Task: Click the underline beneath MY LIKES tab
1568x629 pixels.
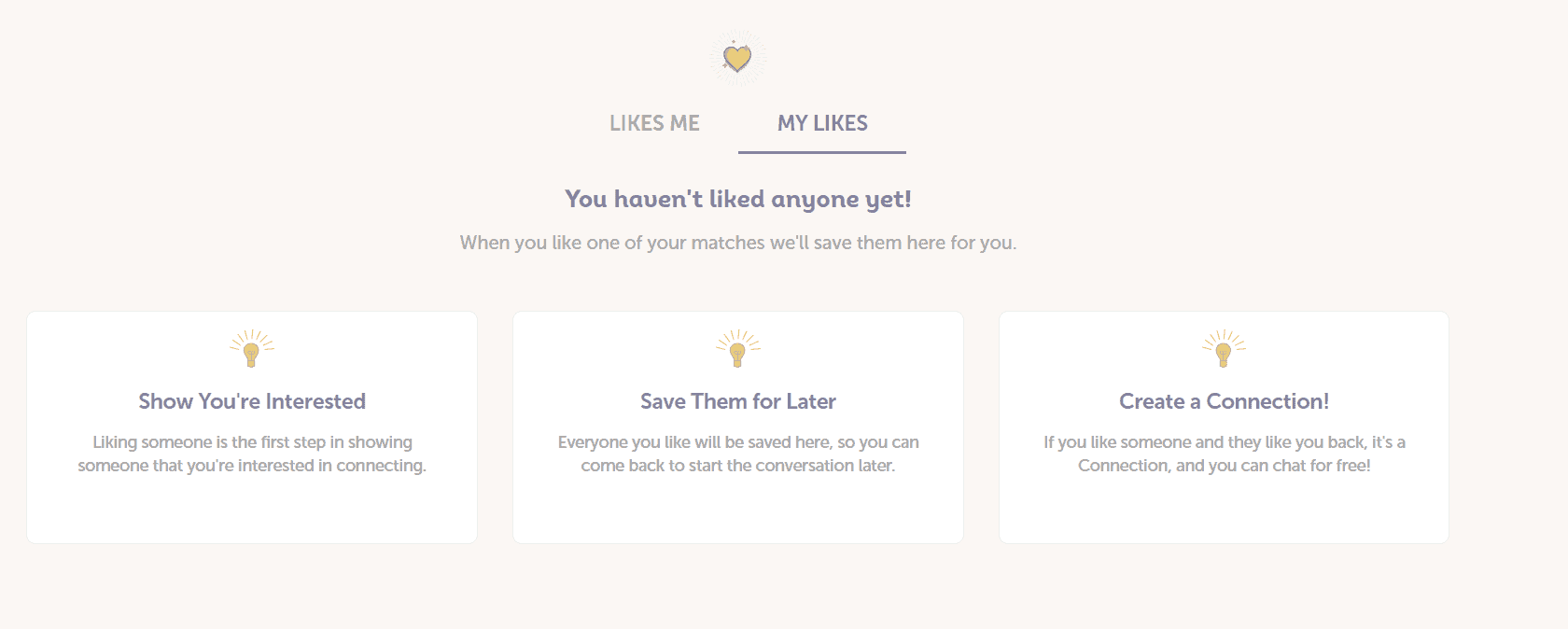Action: (822, 152)
